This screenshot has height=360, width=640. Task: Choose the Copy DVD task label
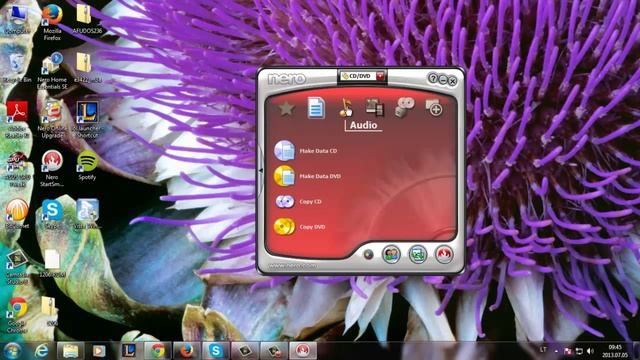(x=312, y=227)
